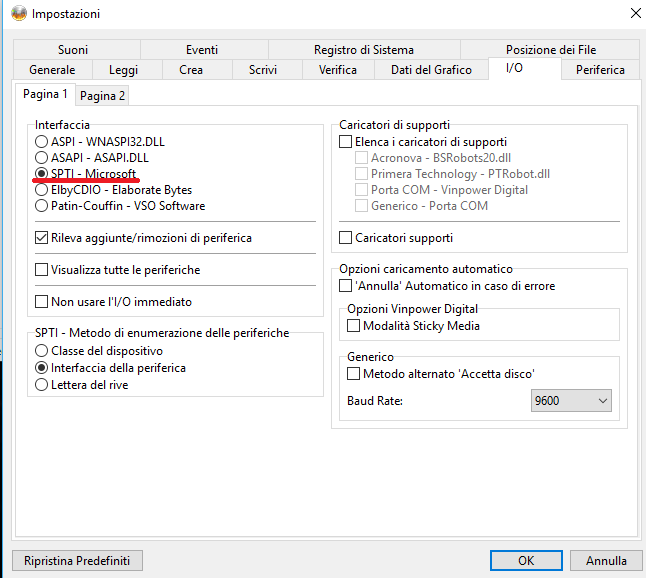This screenshot has width=646, height=578.
Task: Switch to the Leggi tab
Action: (127, 70)
